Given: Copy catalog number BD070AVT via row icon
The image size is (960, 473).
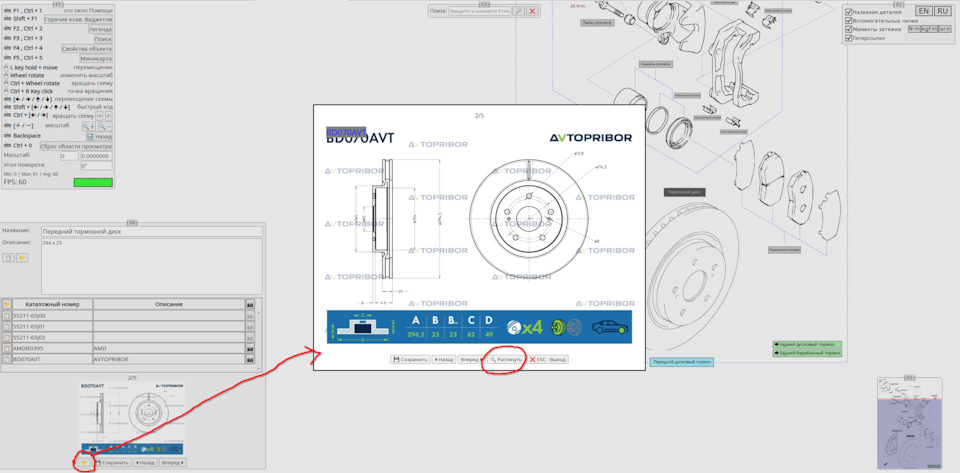Looking at the screenshot, I should click(x=7, y=359).
